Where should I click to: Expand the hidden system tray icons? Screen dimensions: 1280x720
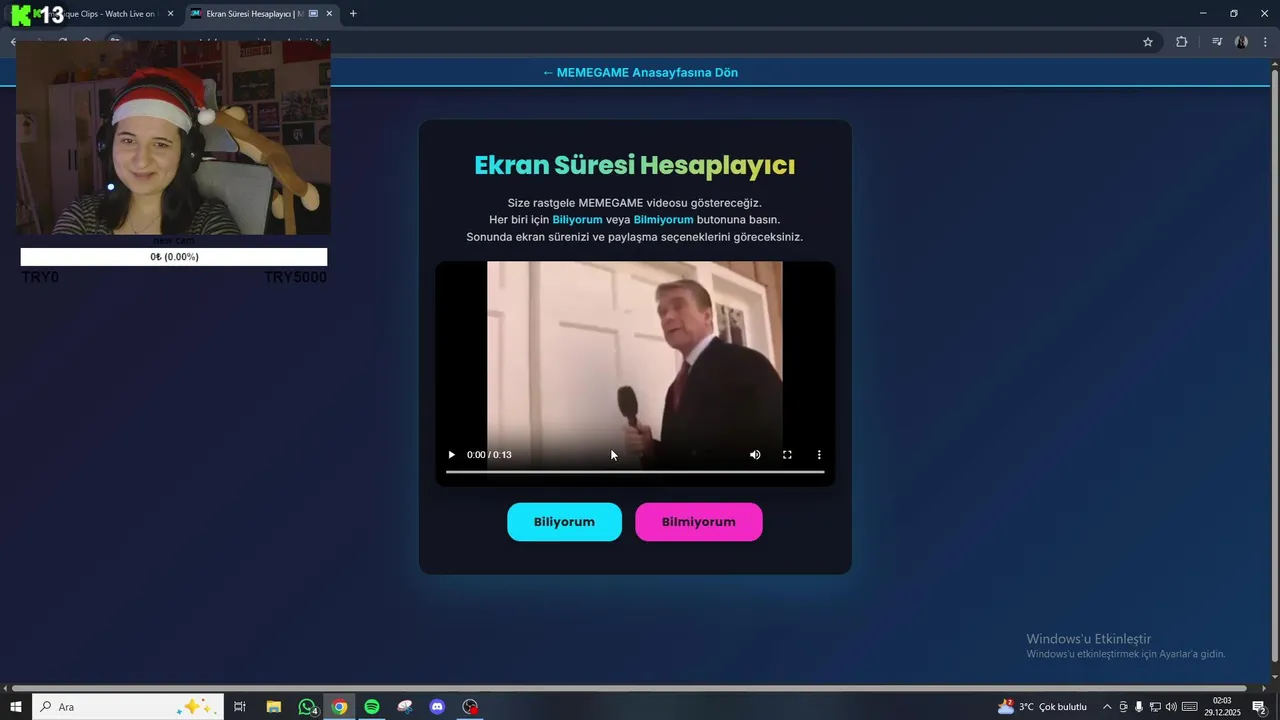point(1107,707)
